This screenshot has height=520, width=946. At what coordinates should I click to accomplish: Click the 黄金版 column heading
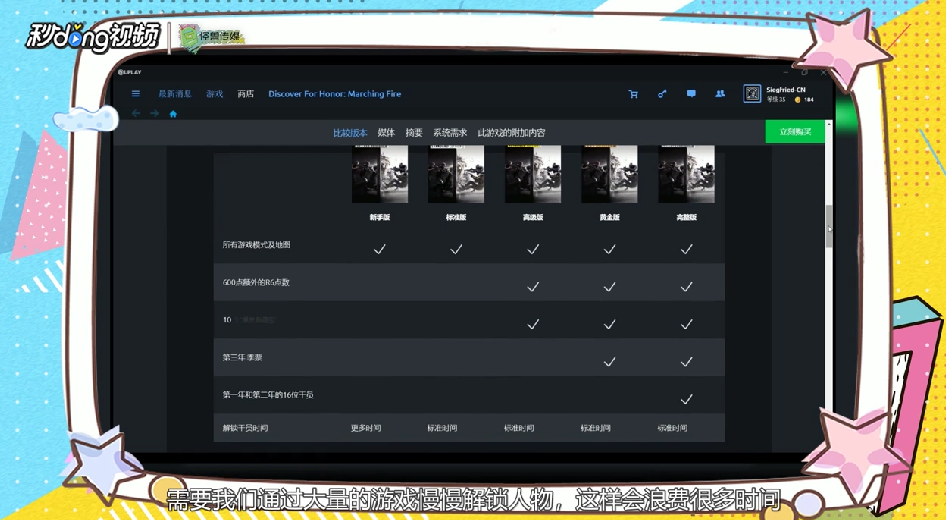tap(609, 217)
